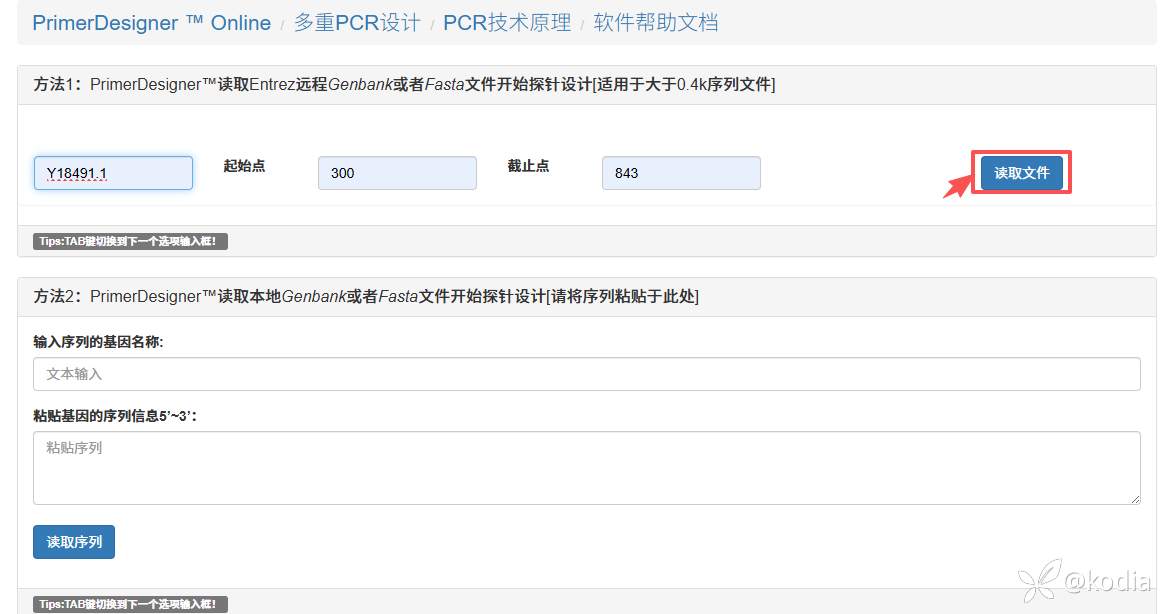Click the textarea resize handle corner
Viewport: 1160px width, 614px height.
click(x=1135, y=499)
